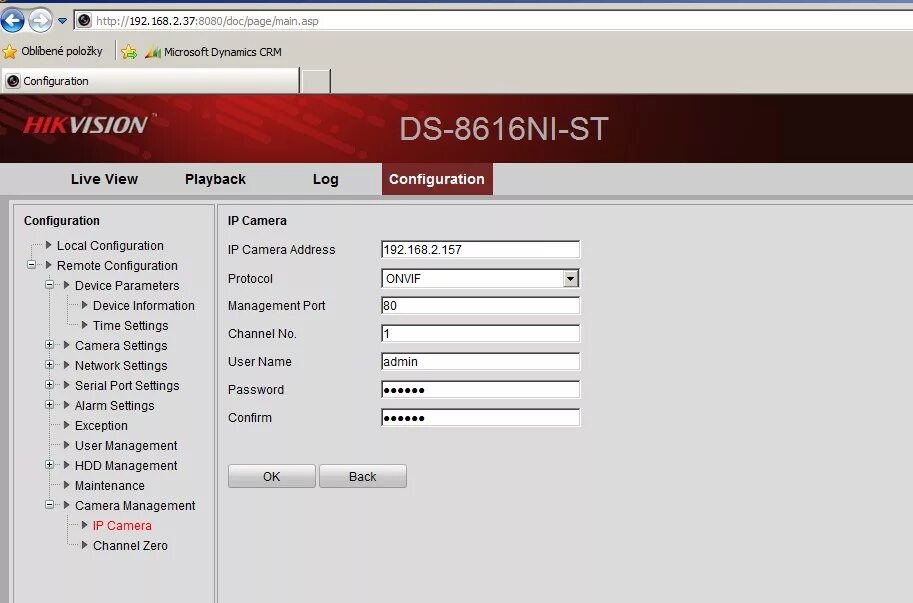Click the Password field
Image resolution: width=913 pixels, height=603 pixels.
480,389
